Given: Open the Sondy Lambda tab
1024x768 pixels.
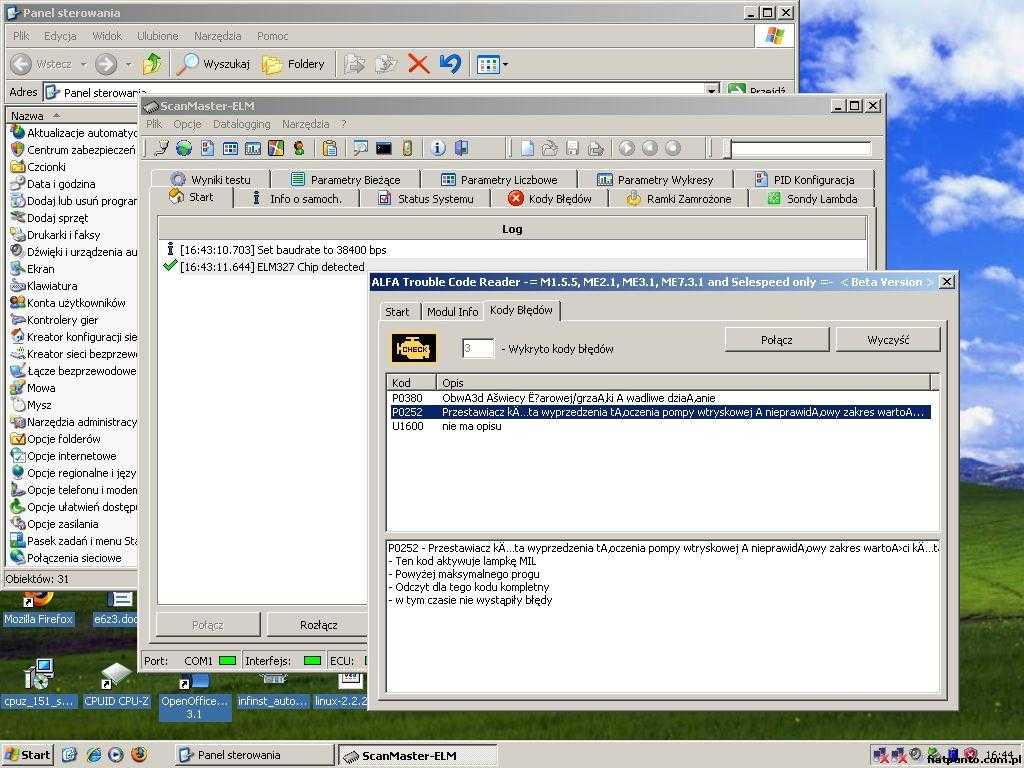Looking at the screenshot, I should pos(812,199).
